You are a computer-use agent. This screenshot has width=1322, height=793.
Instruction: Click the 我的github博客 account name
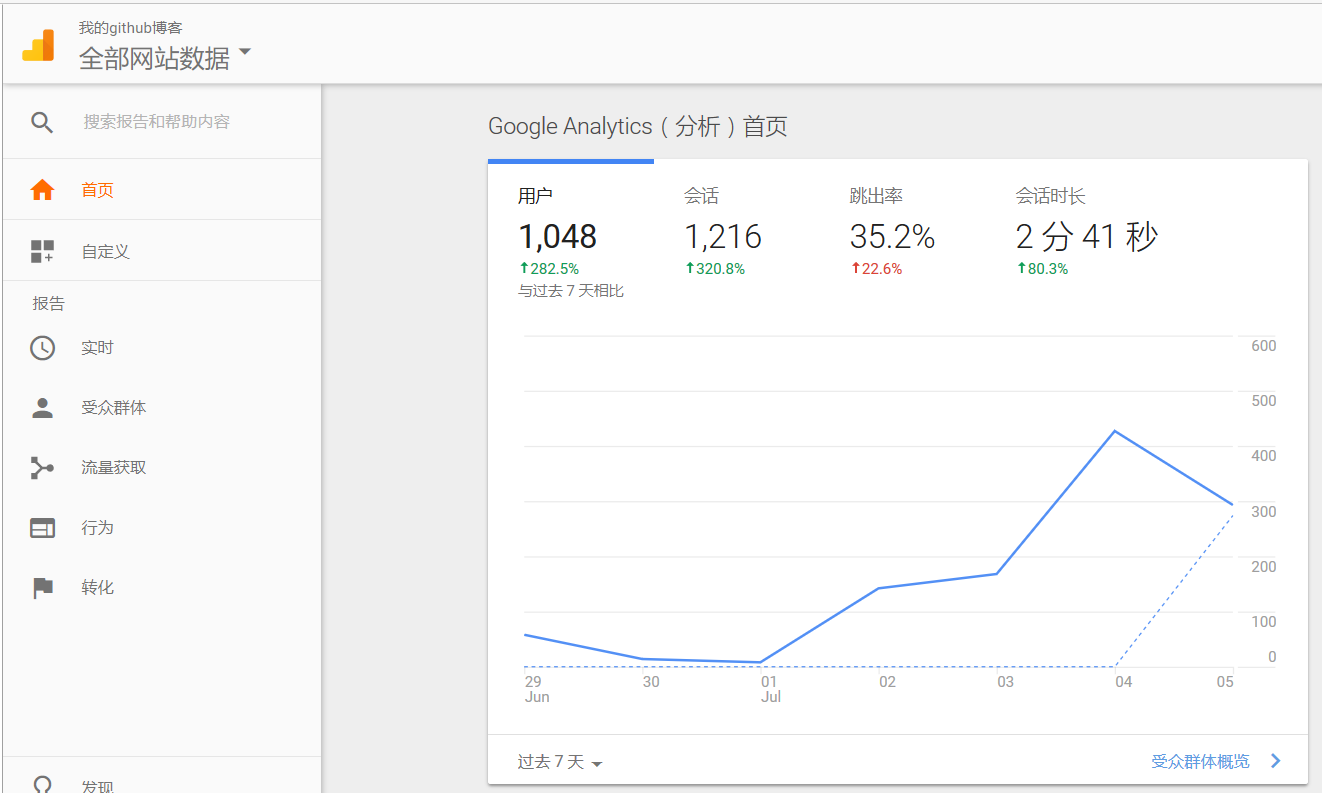click(131, 28)
